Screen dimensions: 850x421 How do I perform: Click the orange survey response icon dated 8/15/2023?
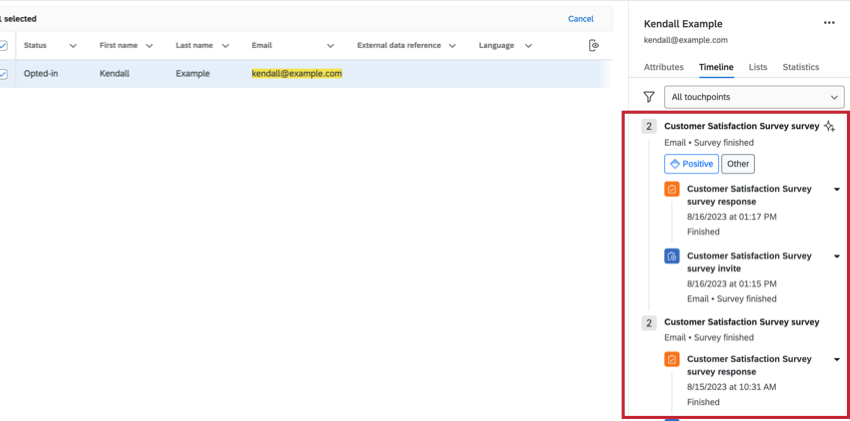pos(672,359)
